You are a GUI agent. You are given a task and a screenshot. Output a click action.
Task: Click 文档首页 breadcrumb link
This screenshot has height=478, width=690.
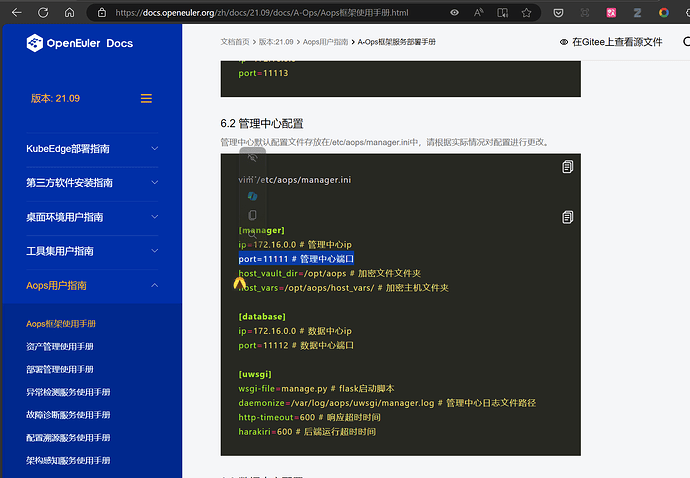pyautogui.click(x=237, y=42)
